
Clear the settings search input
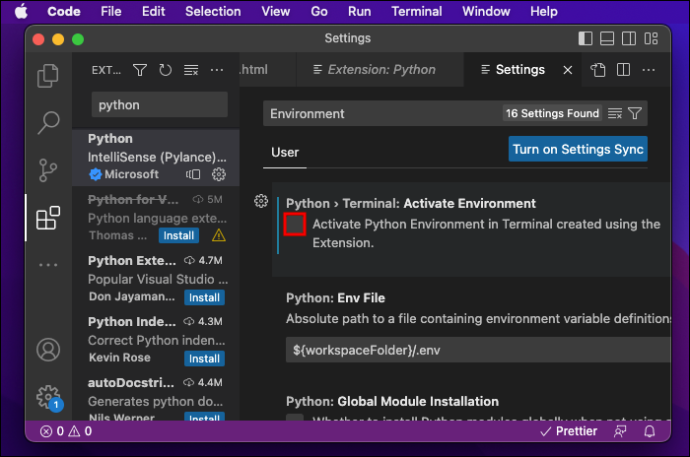point(615,113)
